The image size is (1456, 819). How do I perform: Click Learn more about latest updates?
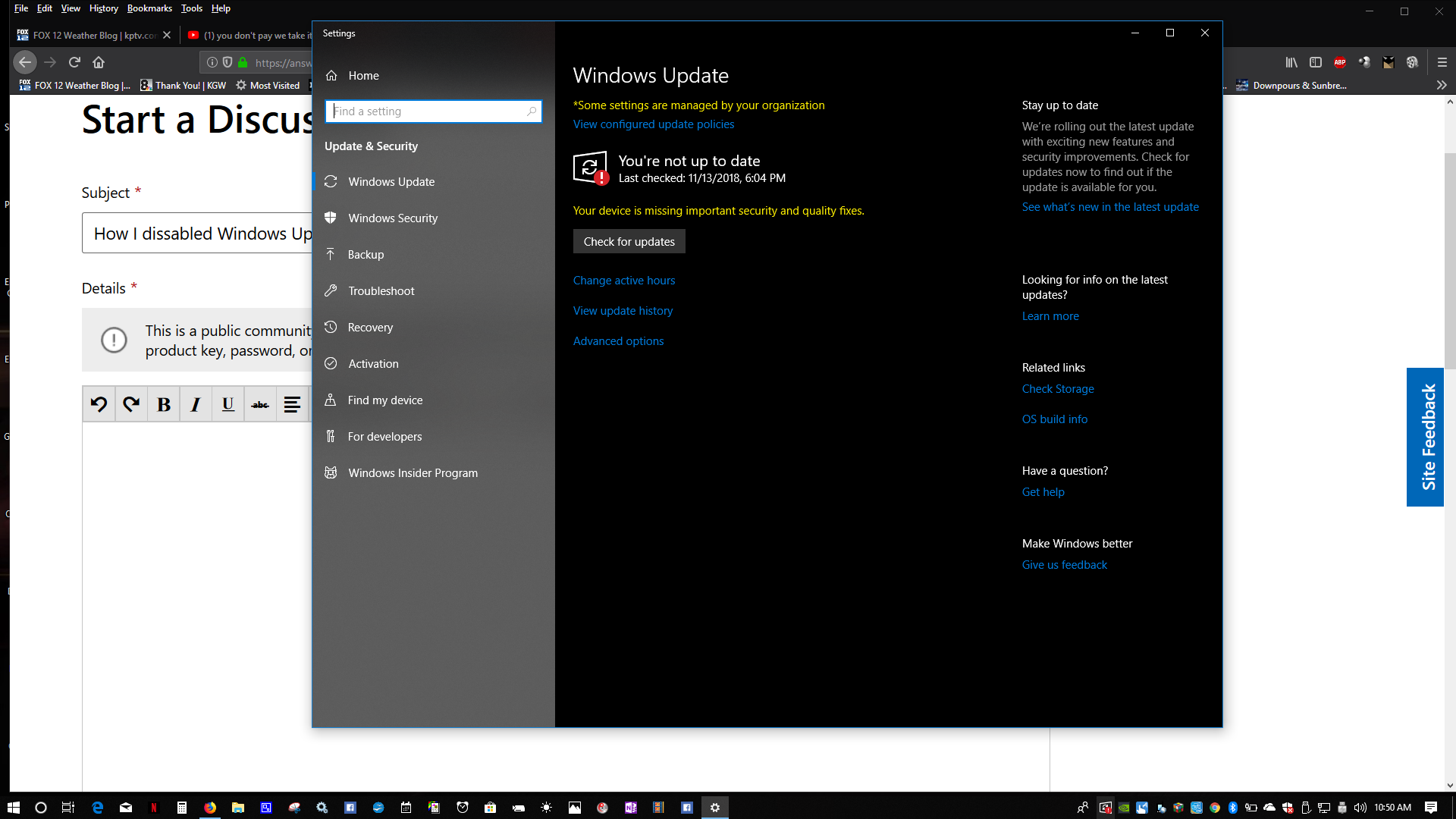1050,316
